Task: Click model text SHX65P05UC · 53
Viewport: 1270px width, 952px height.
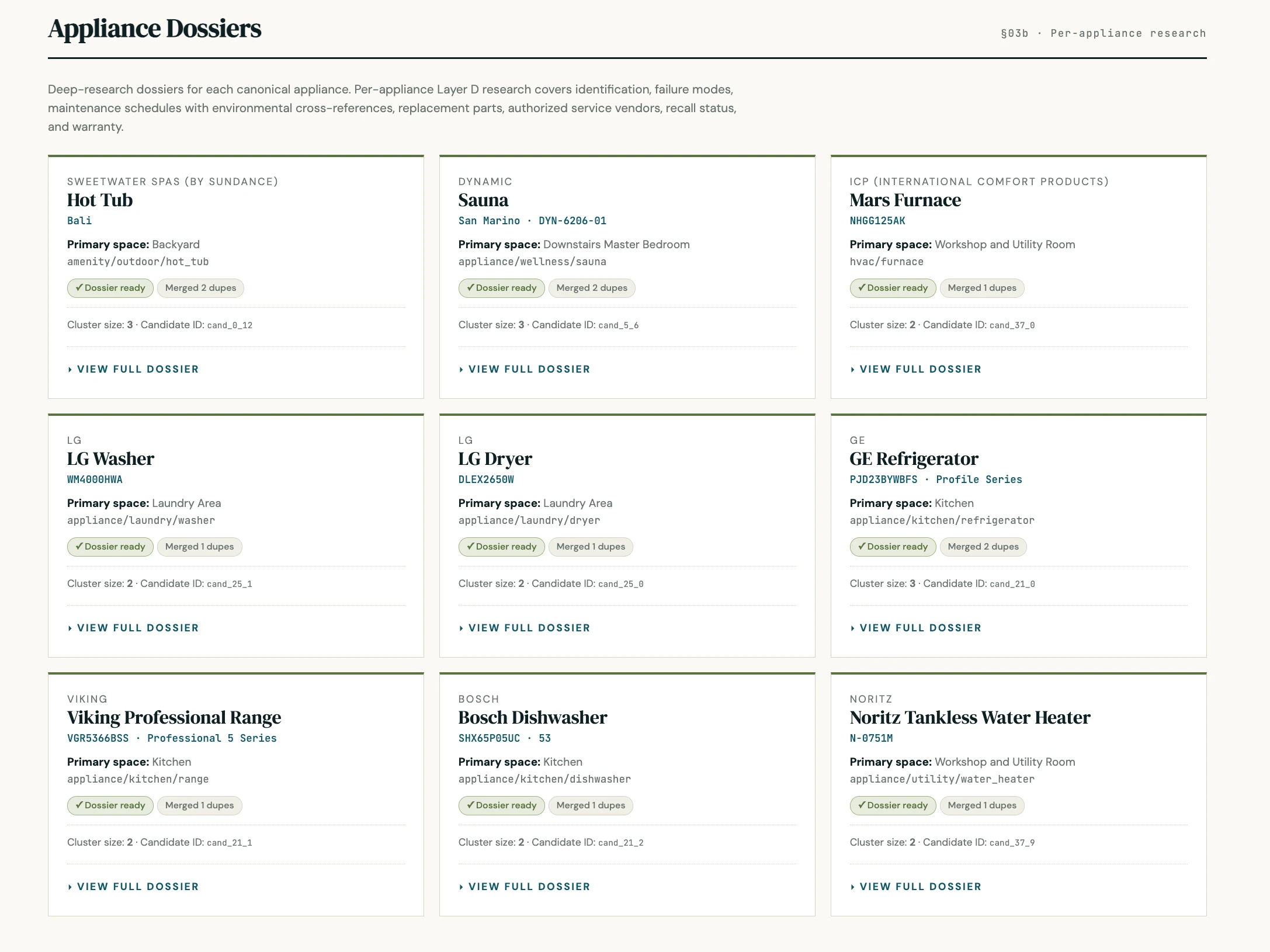Action: coord(505,738)
